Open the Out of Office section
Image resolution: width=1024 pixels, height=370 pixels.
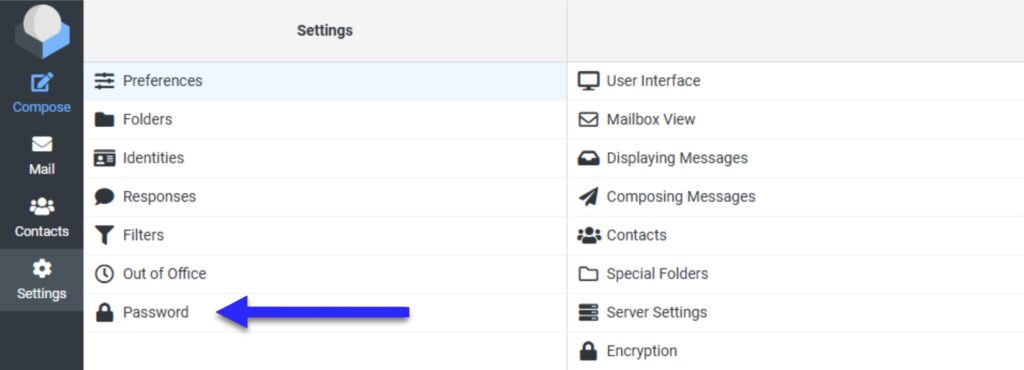pyautogui.click(x=325, y=273)
